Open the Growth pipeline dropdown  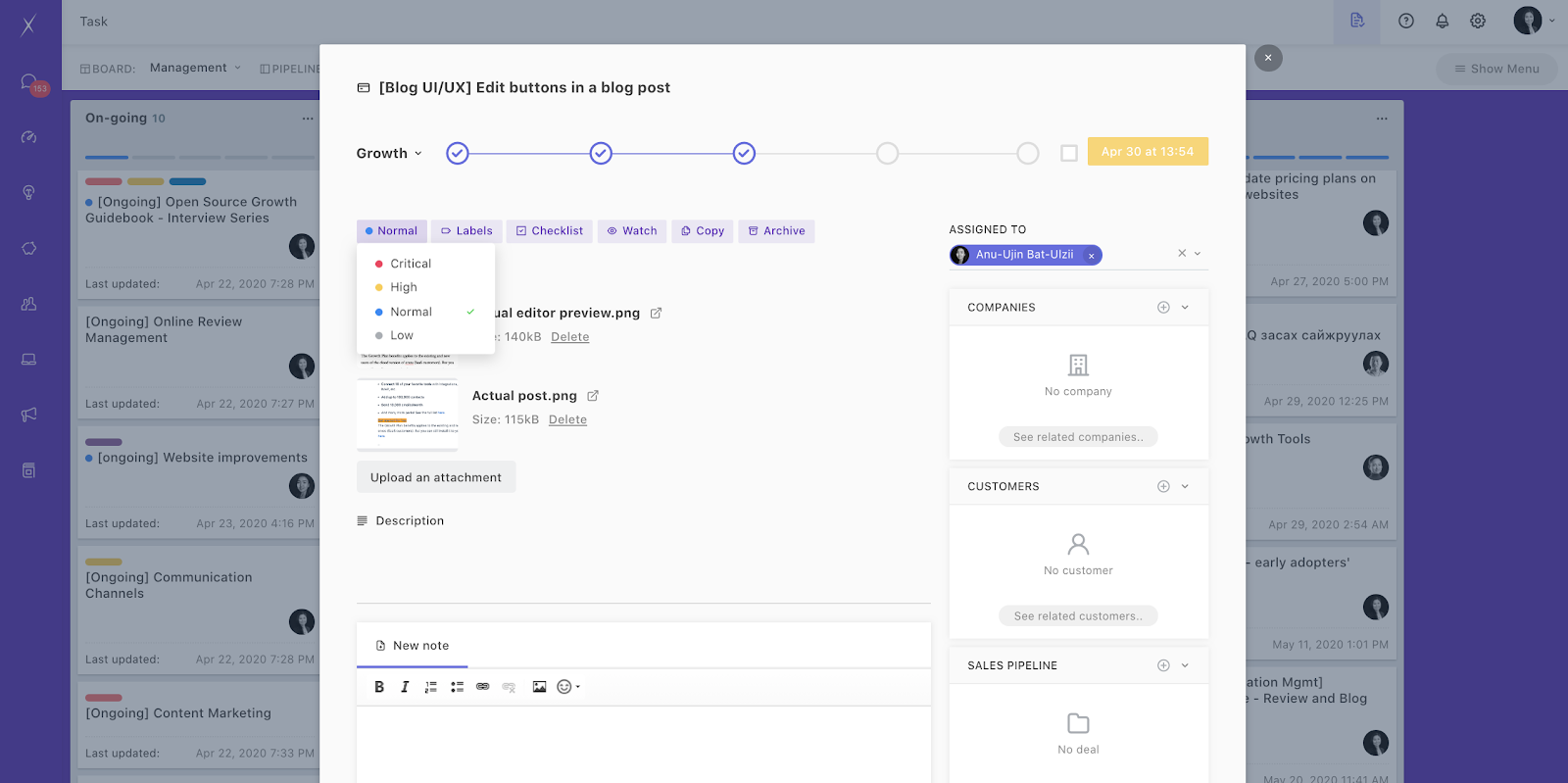[389, 153]
